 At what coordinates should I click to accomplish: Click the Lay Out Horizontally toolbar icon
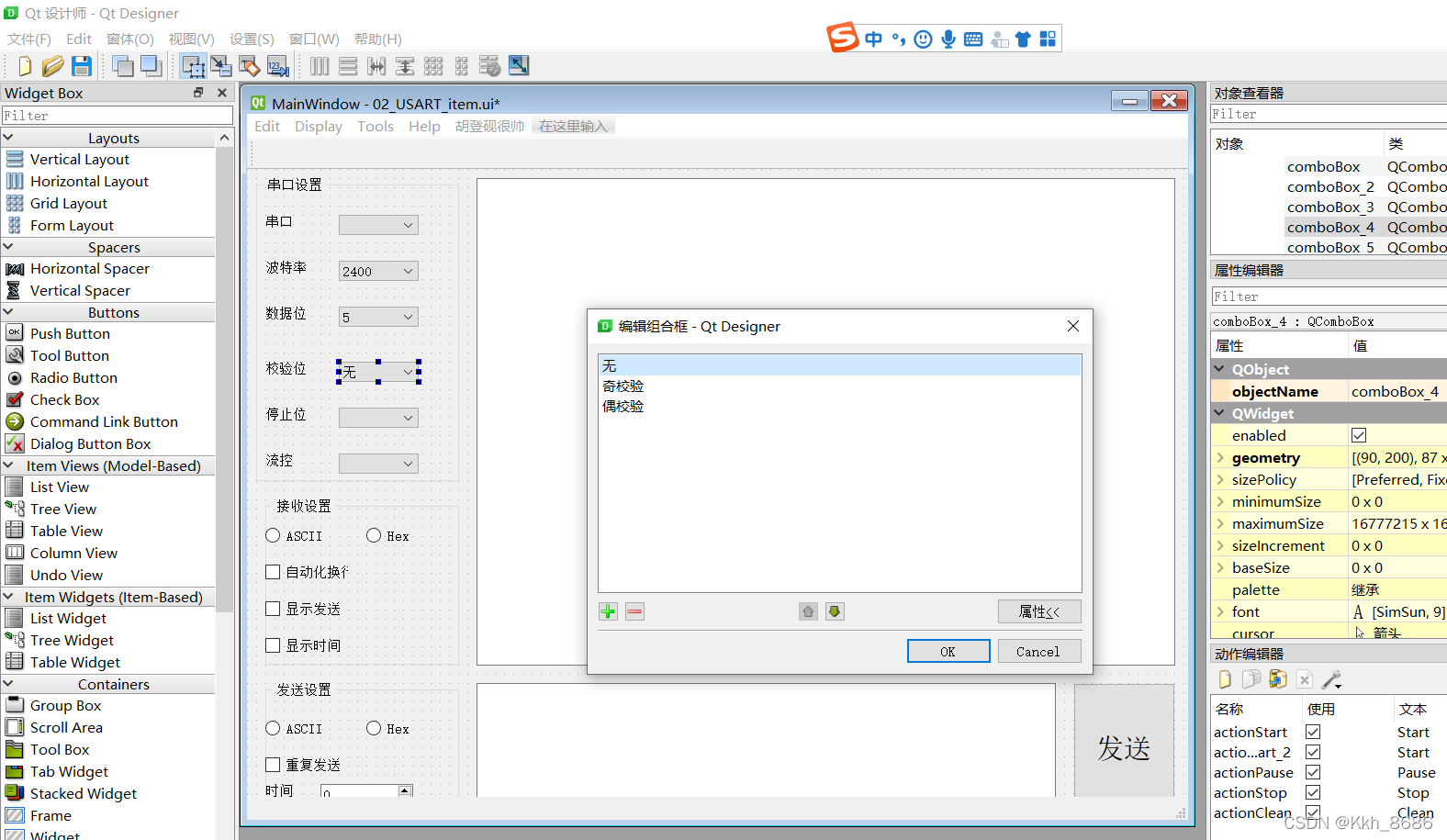[320, 66]
